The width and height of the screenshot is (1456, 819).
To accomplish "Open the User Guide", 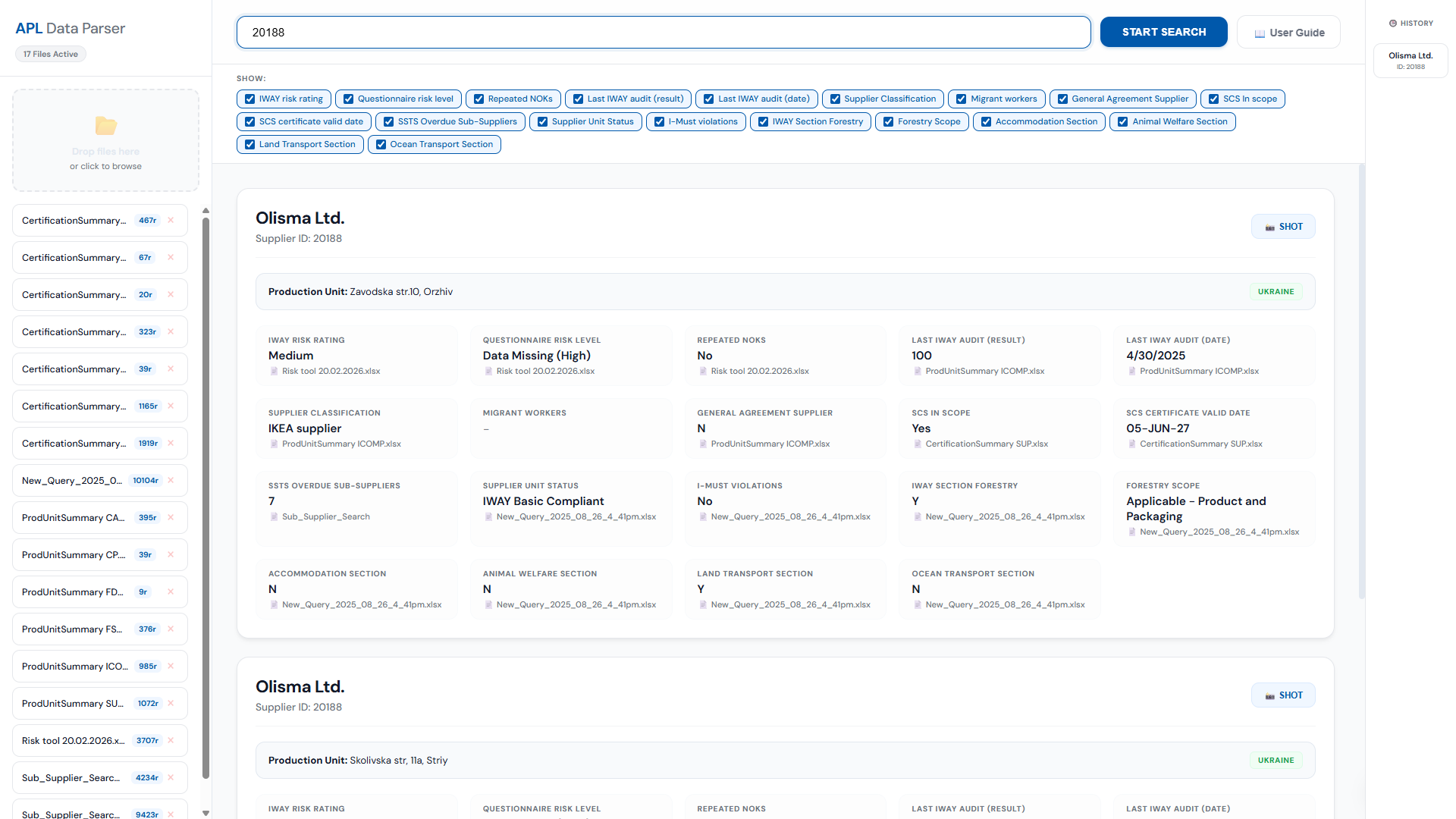I will [1288, 33].
